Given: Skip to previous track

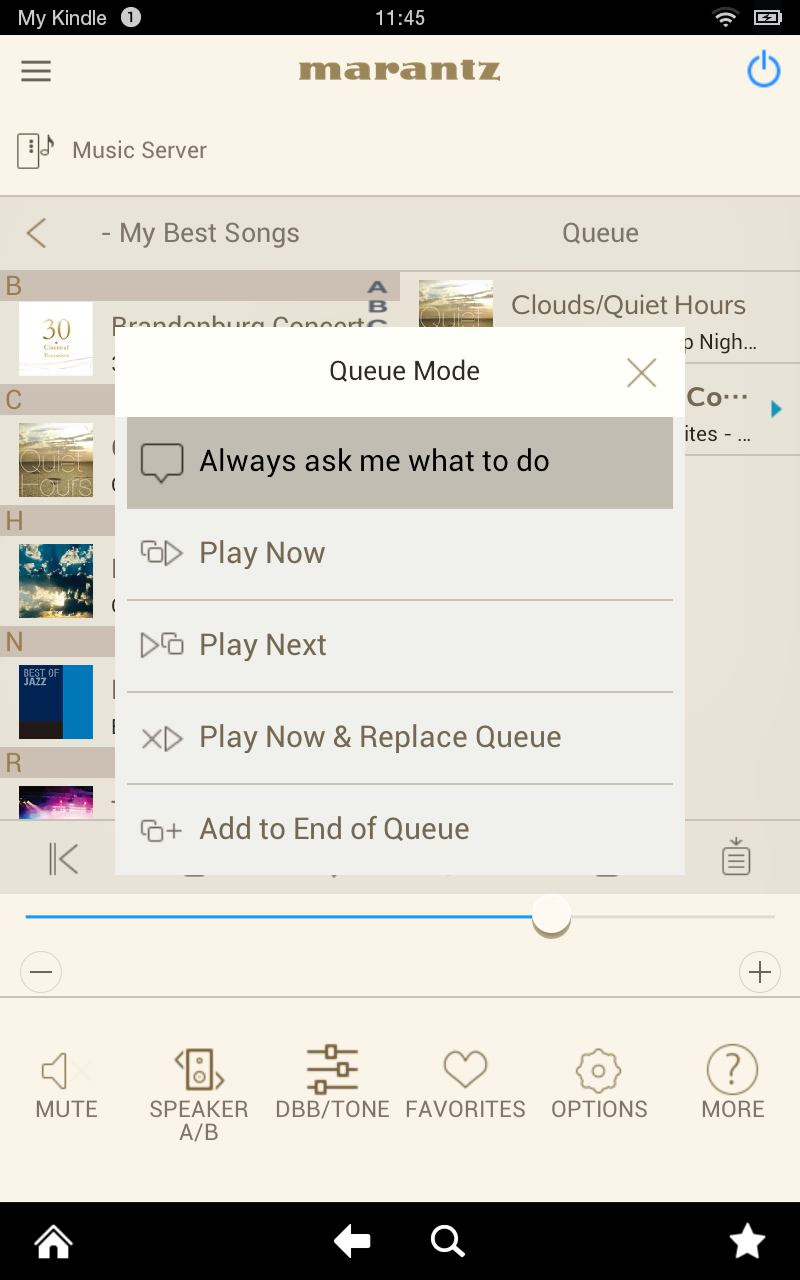Looking at the screenshot, I should point(63,859).
